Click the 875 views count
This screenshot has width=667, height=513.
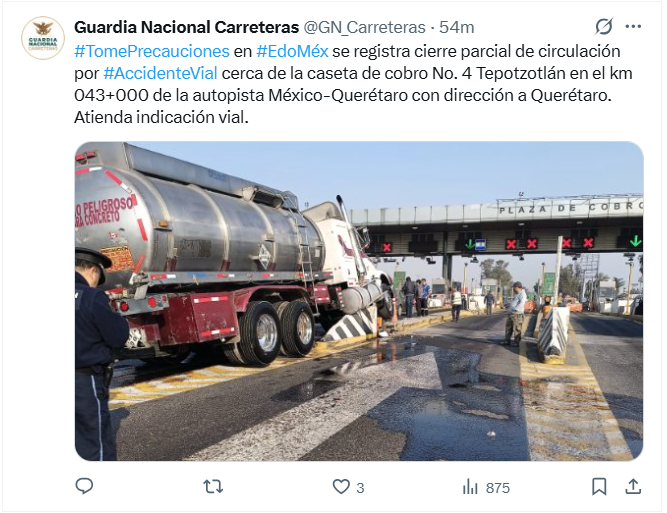coord(498,487)
